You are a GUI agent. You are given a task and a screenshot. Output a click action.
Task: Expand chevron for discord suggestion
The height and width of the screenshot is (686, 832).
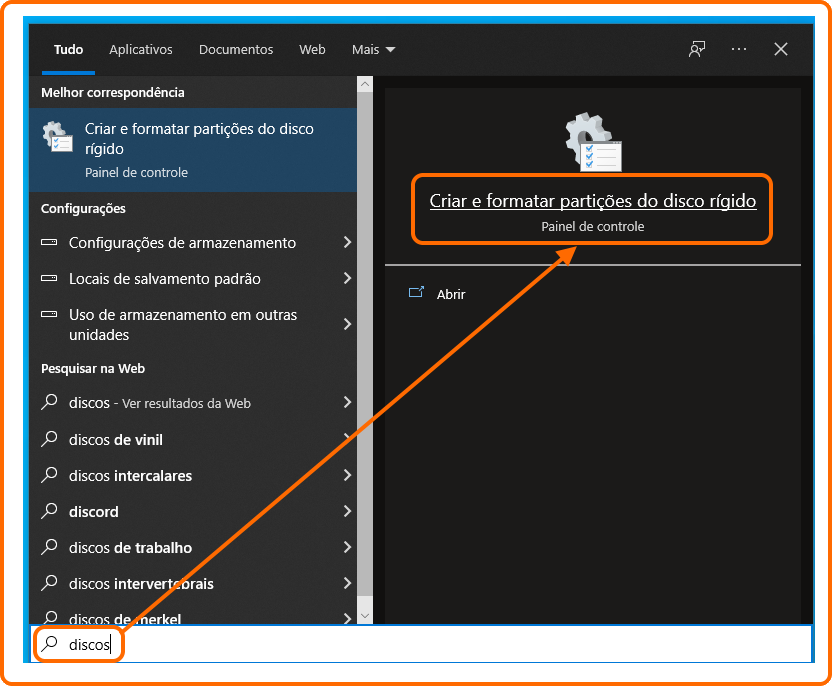point(347,511)
